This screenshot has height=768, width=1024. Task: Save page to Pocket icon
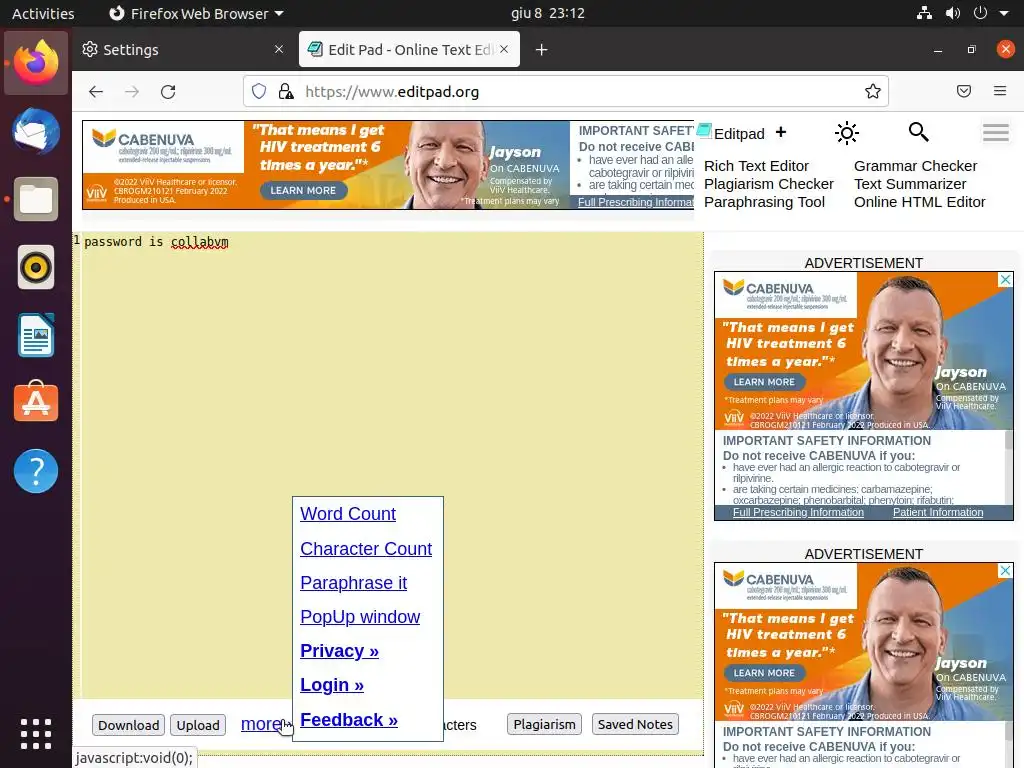964,91
